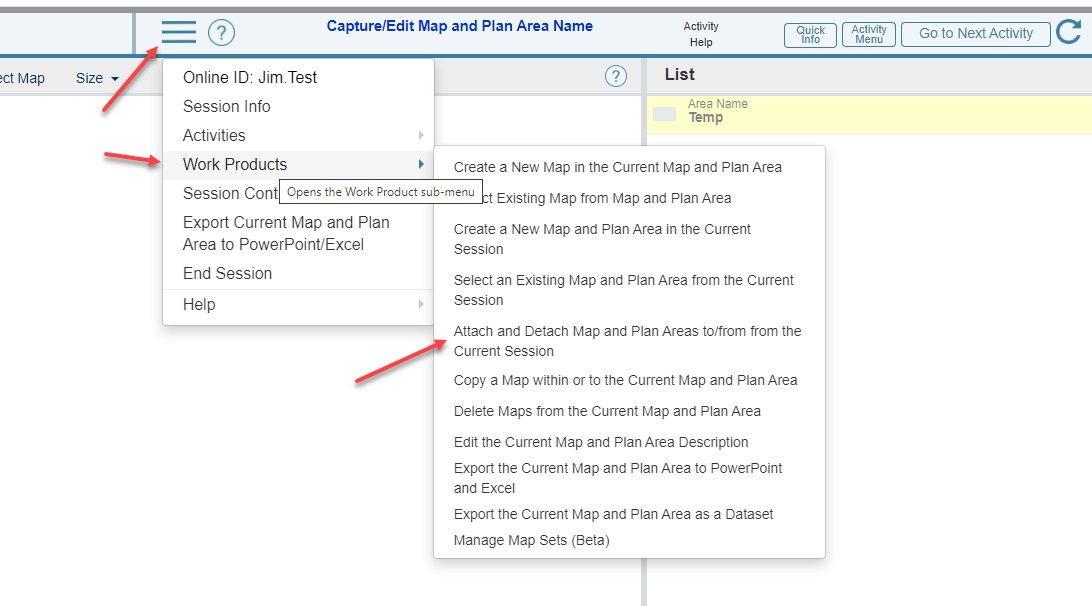
Task: Choose Create a New Map in the Current Map and Plan Area
Action: click(629, 167)
